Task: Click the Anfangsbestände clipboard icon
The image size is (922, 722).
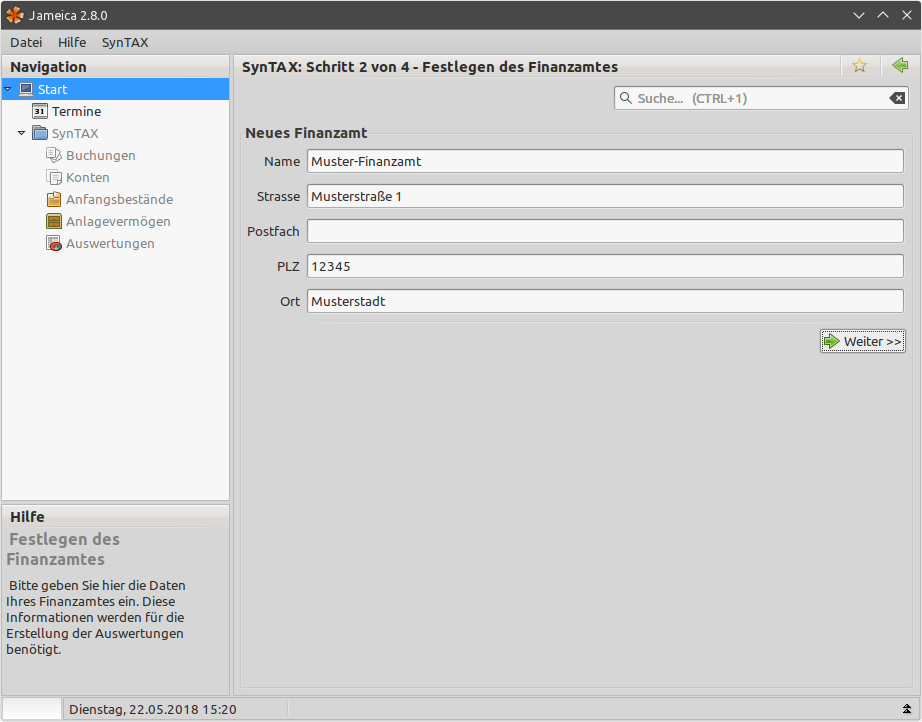Action: click(x=54, y=199)
